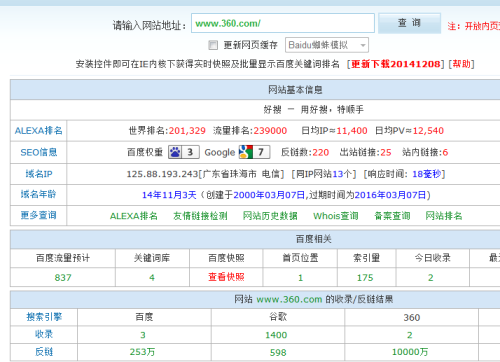This screenshot has width=500, height=362.
Task: Open Whois查询 link
Action: [336, 216]
